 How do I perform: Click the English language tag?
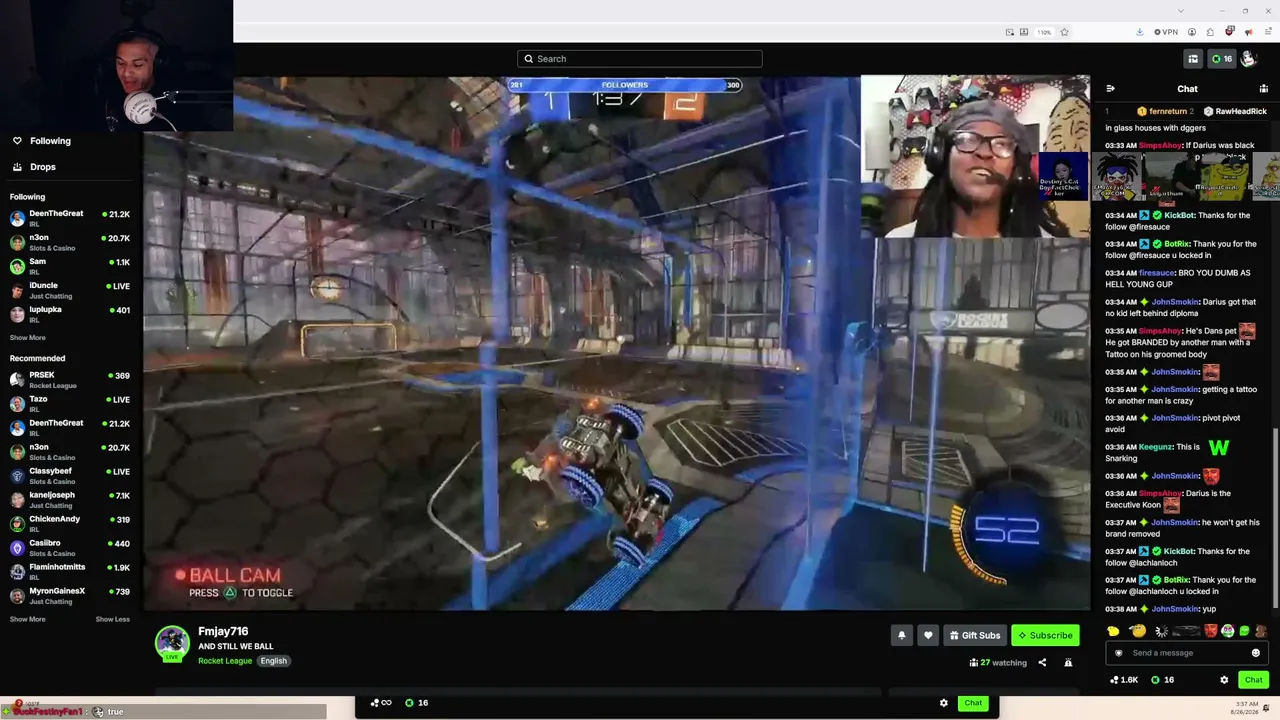[x=273, y=661]
